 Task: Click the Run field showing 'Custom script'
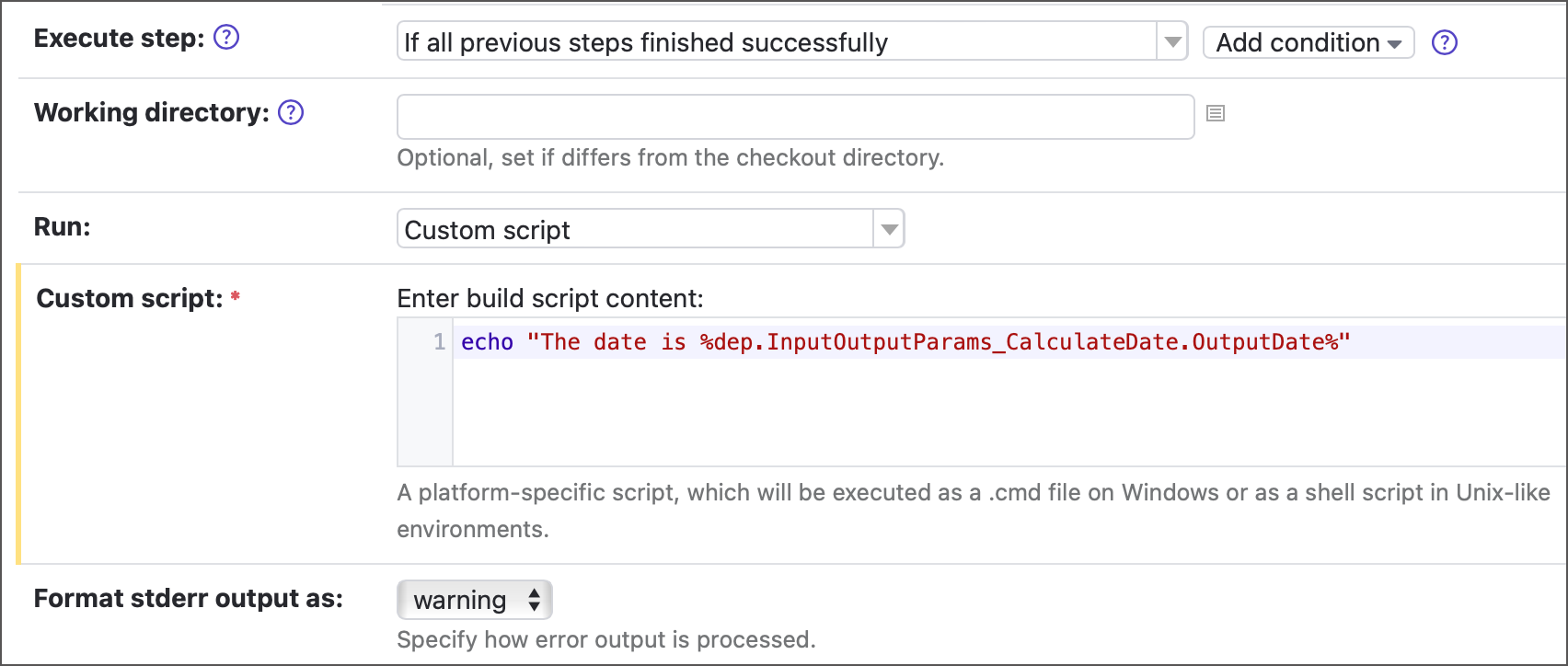coord(635,229)
